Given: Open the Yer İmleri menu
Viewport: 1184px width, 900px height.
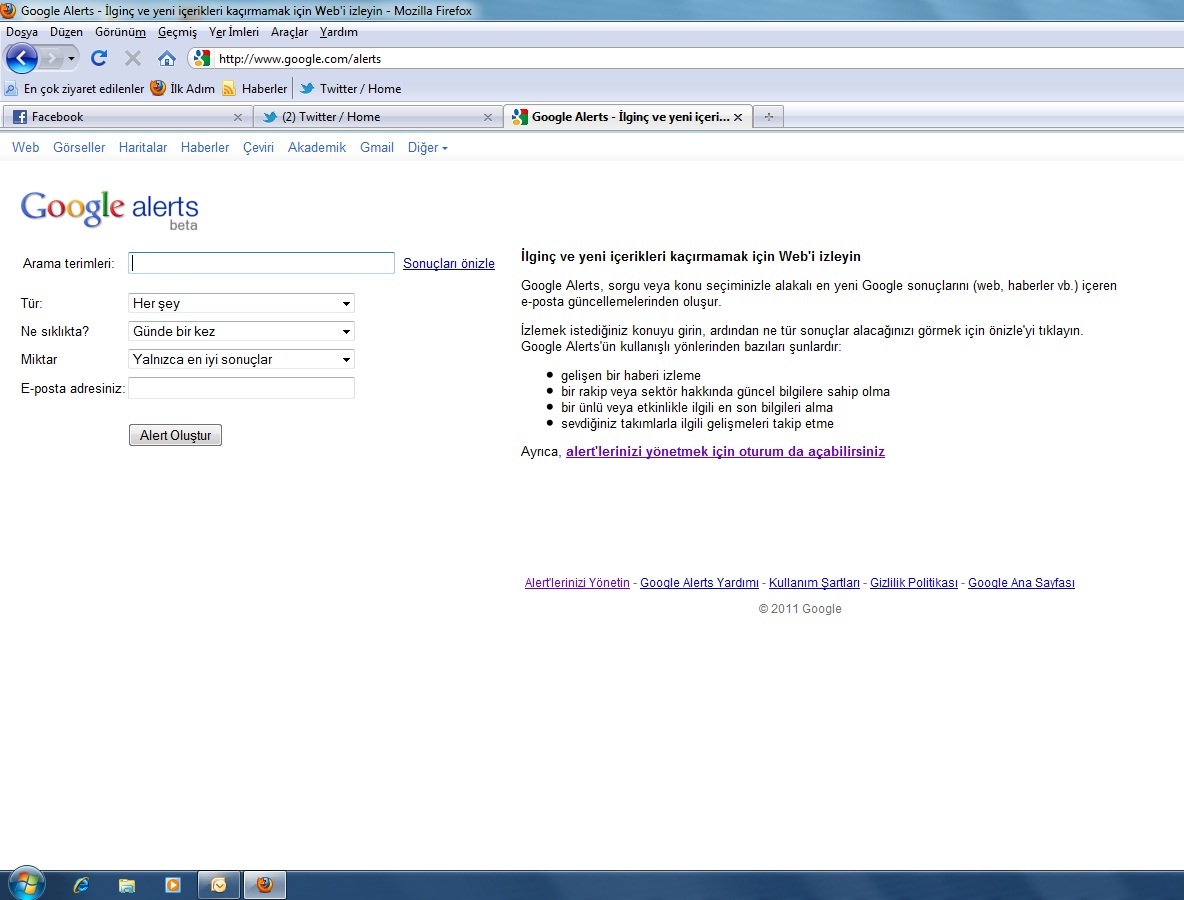Looking at the screenshot, I should coord(233,32).
